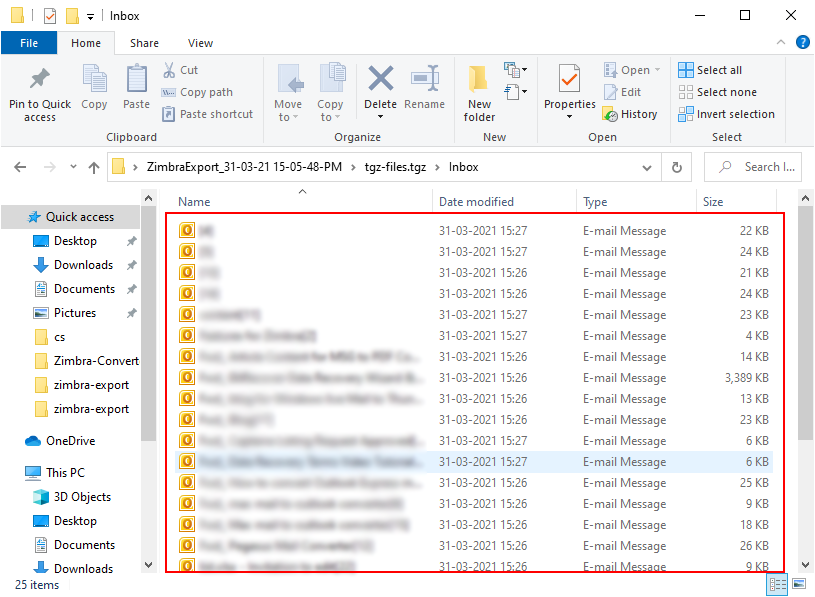815x597 pixels.
Task: Pin the folder to Quick access
Action: coord(40,94)
